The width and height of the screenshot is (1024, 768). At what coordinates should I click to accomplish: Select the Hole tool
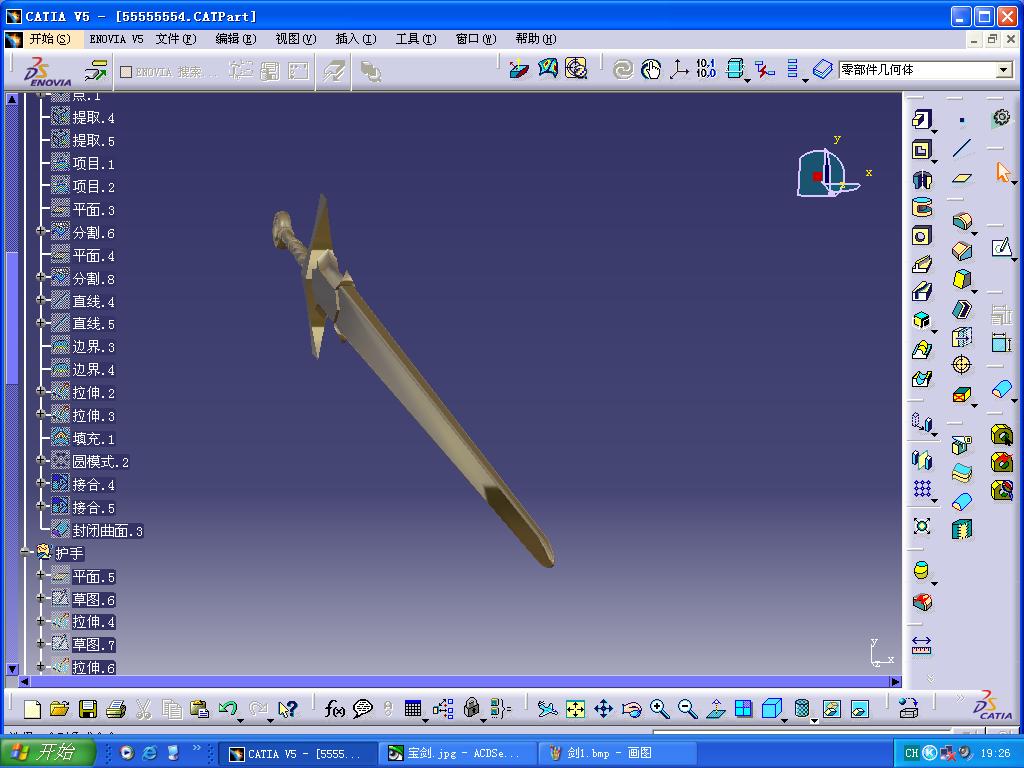point(921,236)
